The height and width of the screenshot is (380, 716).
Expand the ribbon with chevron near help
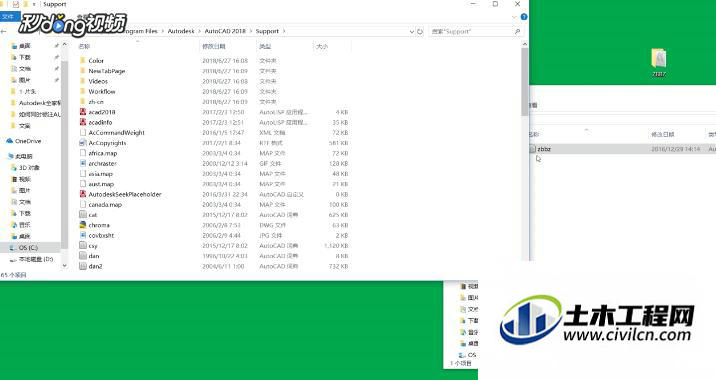coord(514,17)
